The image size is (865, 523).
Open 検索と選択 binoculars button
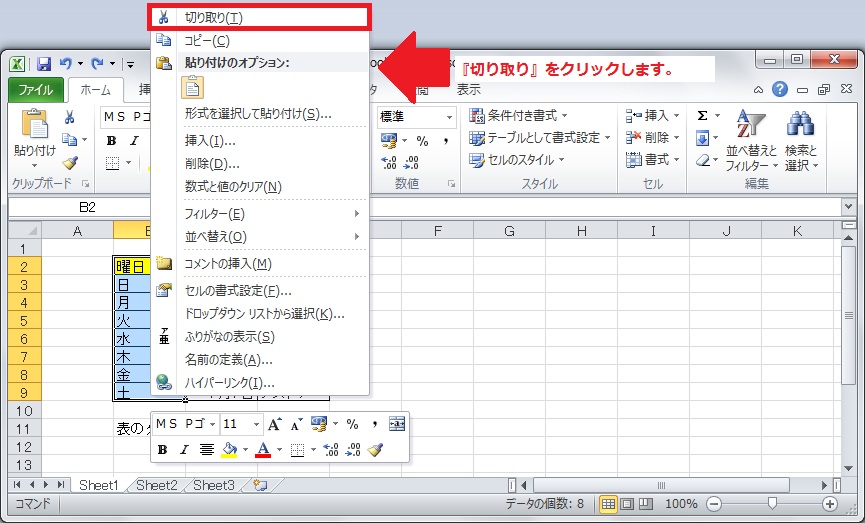click(x=801, y=141)
